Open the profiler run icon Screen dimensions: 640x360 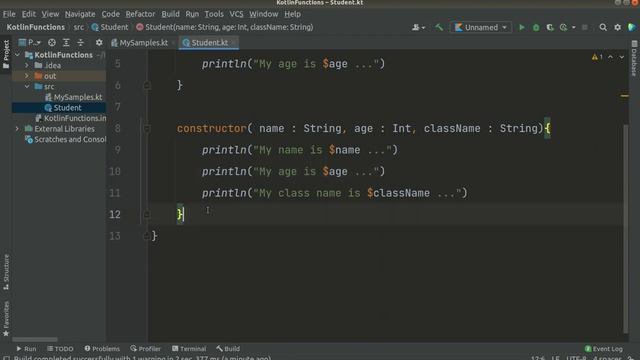(x=564, y=27)
